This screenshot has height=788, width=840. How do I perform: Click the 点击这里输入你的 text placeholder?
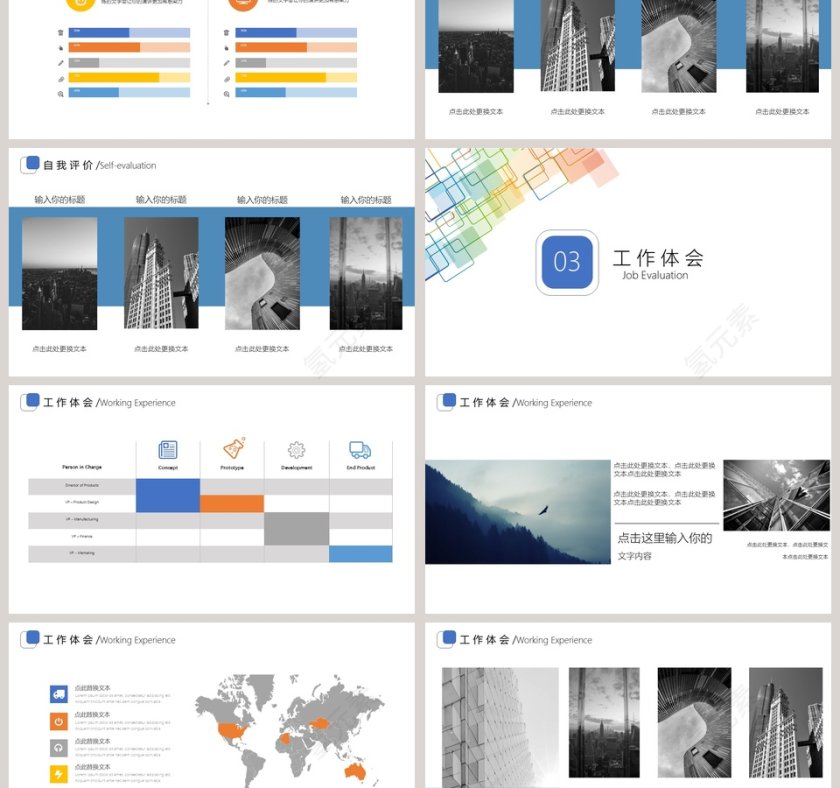pos(665,538)
